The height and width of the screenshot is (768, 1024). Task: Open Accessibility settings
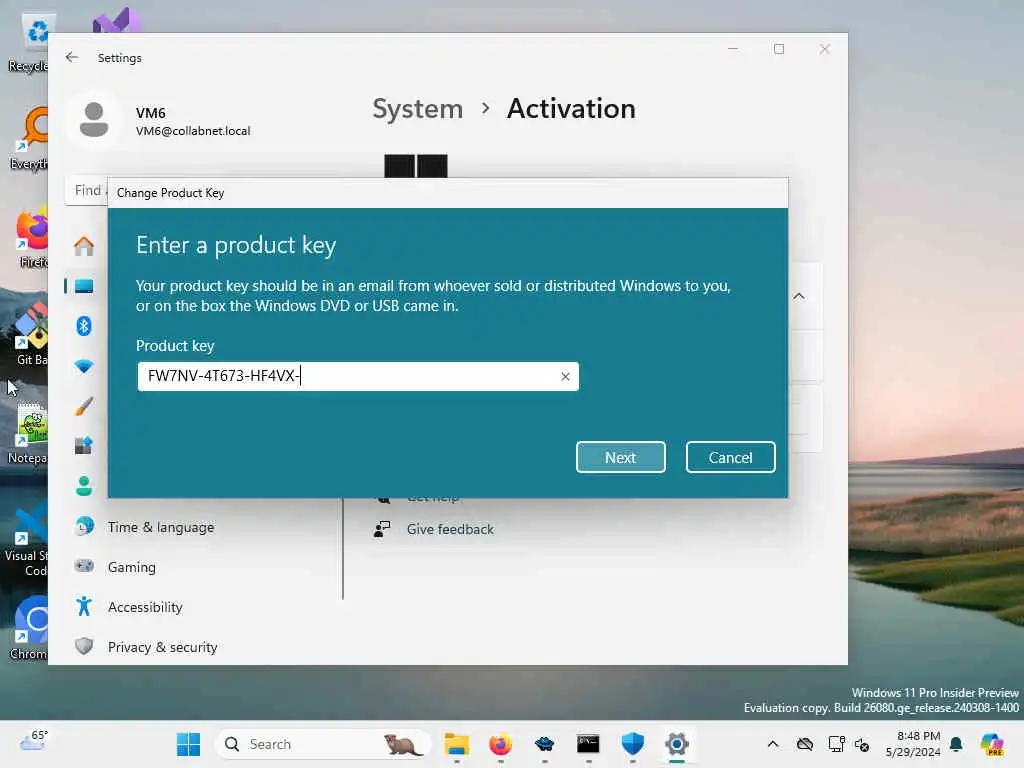[145, 607]
